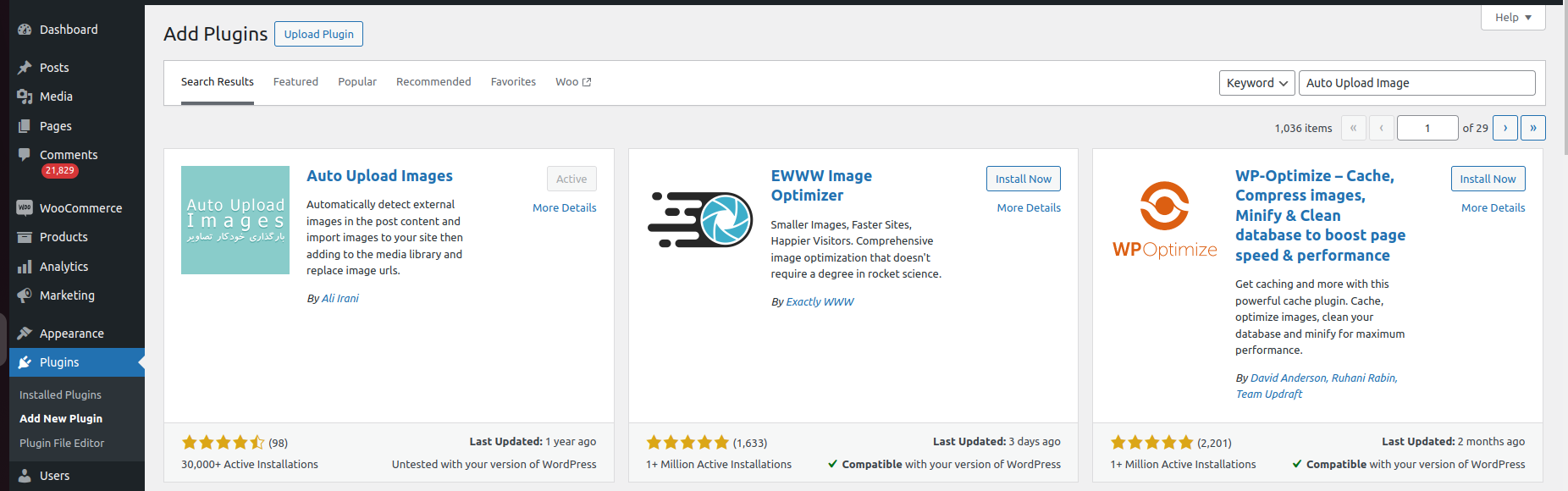Click the Analytics bar chart icon
The width and height of the screenshot is (1568, 491).
(25, 267)
